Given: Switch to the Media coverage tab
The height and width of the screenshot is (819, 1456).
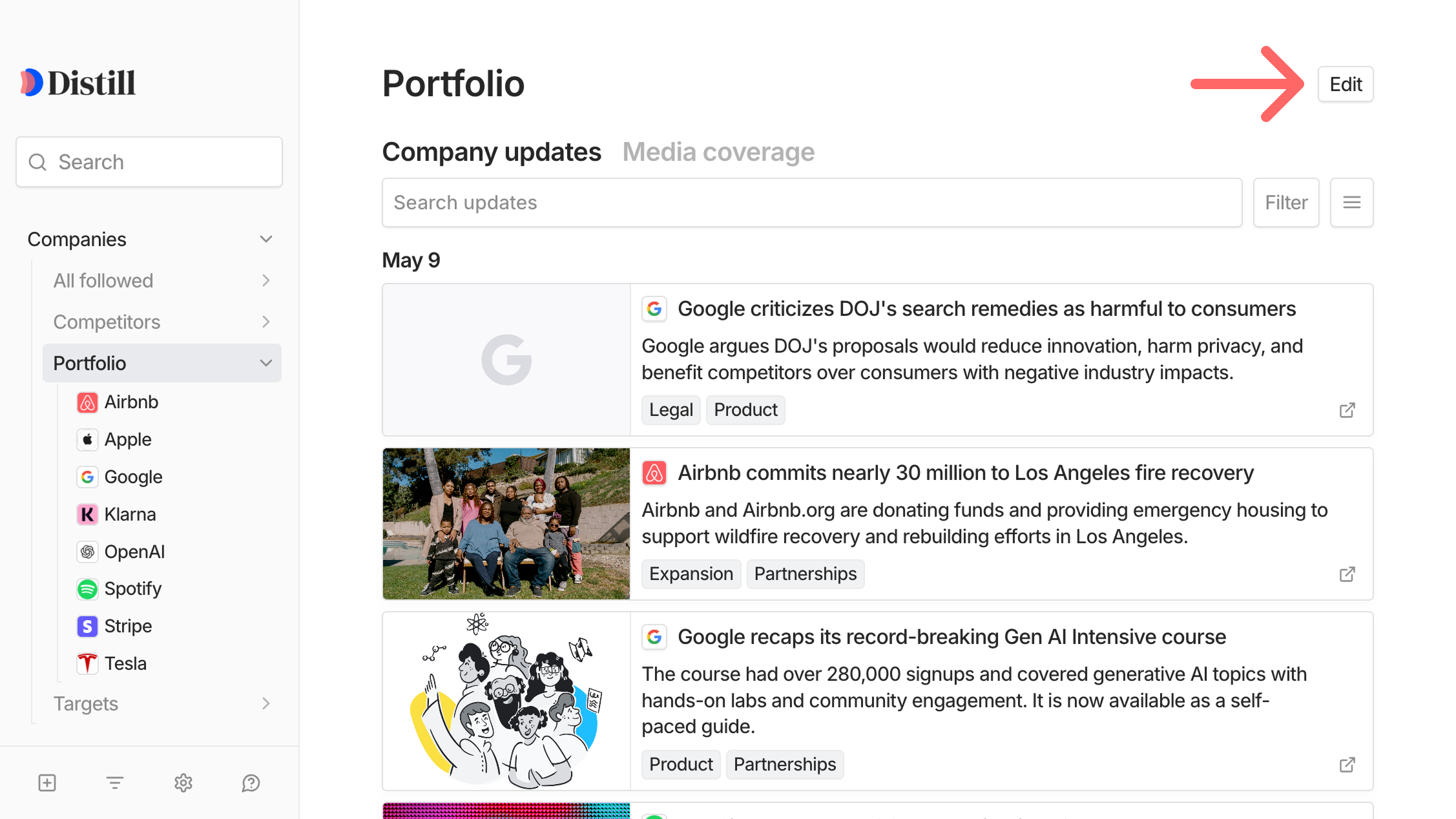Looking at the screenshot, I should pyautogui.click(x=718, y=152).
